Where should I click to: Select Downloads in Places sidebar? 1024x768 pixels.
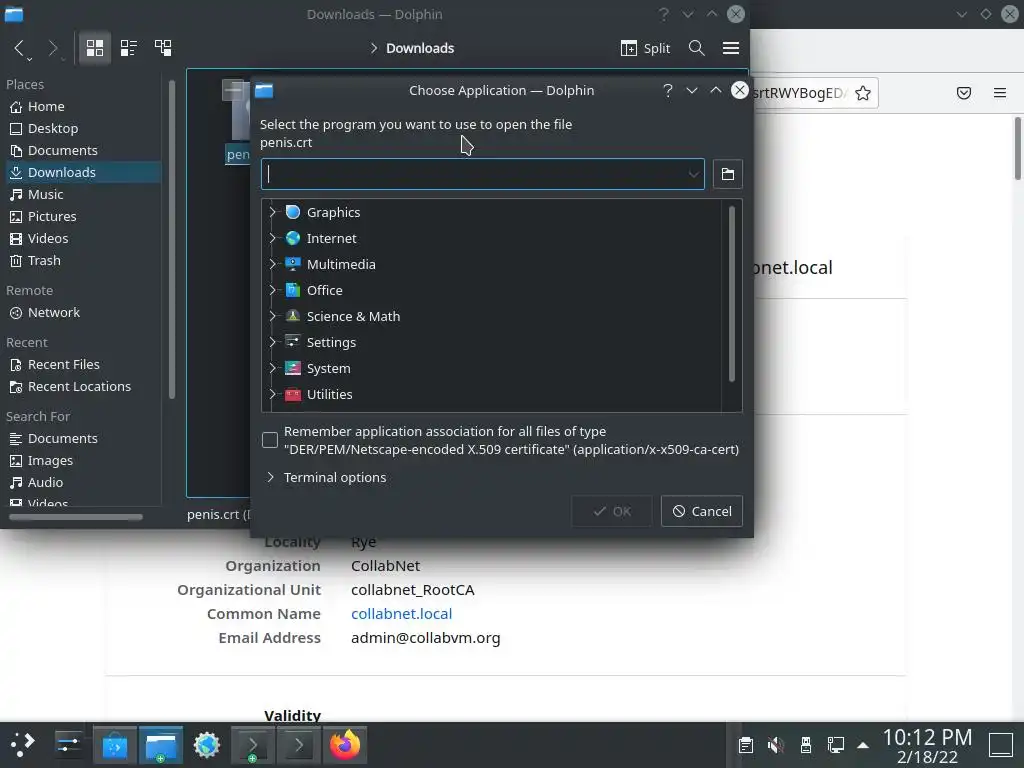coord(84,172)
